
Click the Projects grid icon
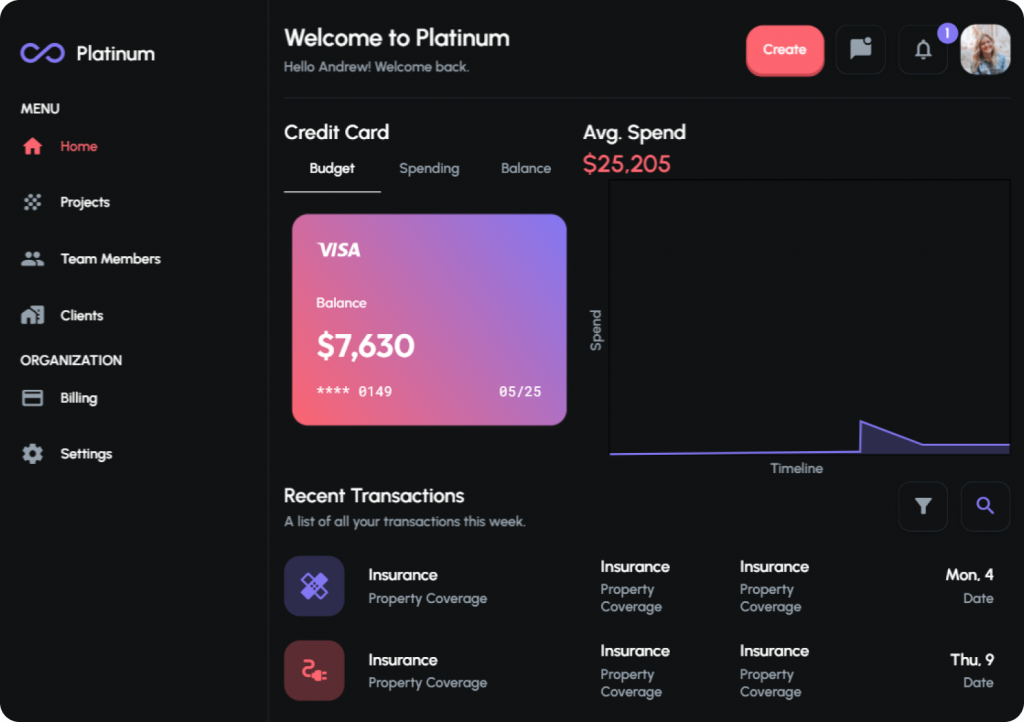pyautogui.click(x=32, y=202)
